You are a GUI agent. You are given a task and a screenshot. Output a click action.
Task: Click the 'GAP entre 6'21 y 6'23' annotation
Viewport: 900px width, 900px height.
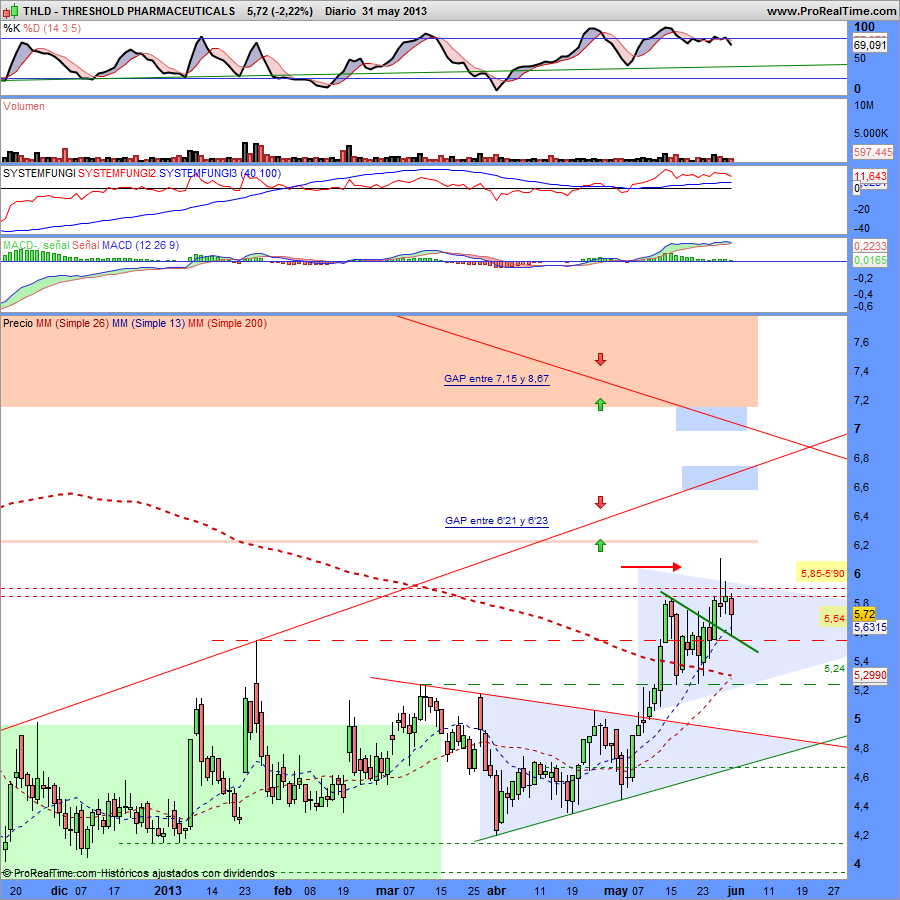496,521
